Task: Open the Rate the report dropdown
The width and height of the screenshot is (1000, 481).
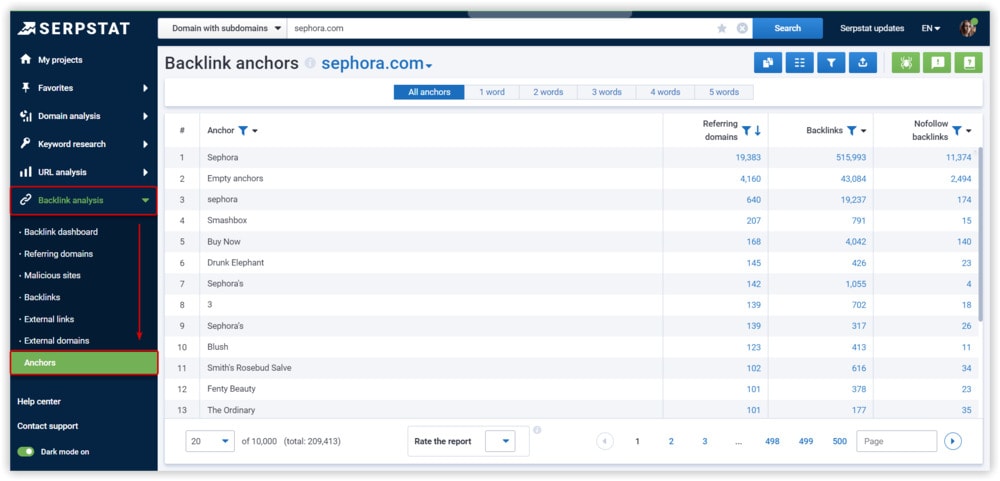Action: tap(499, 441)
